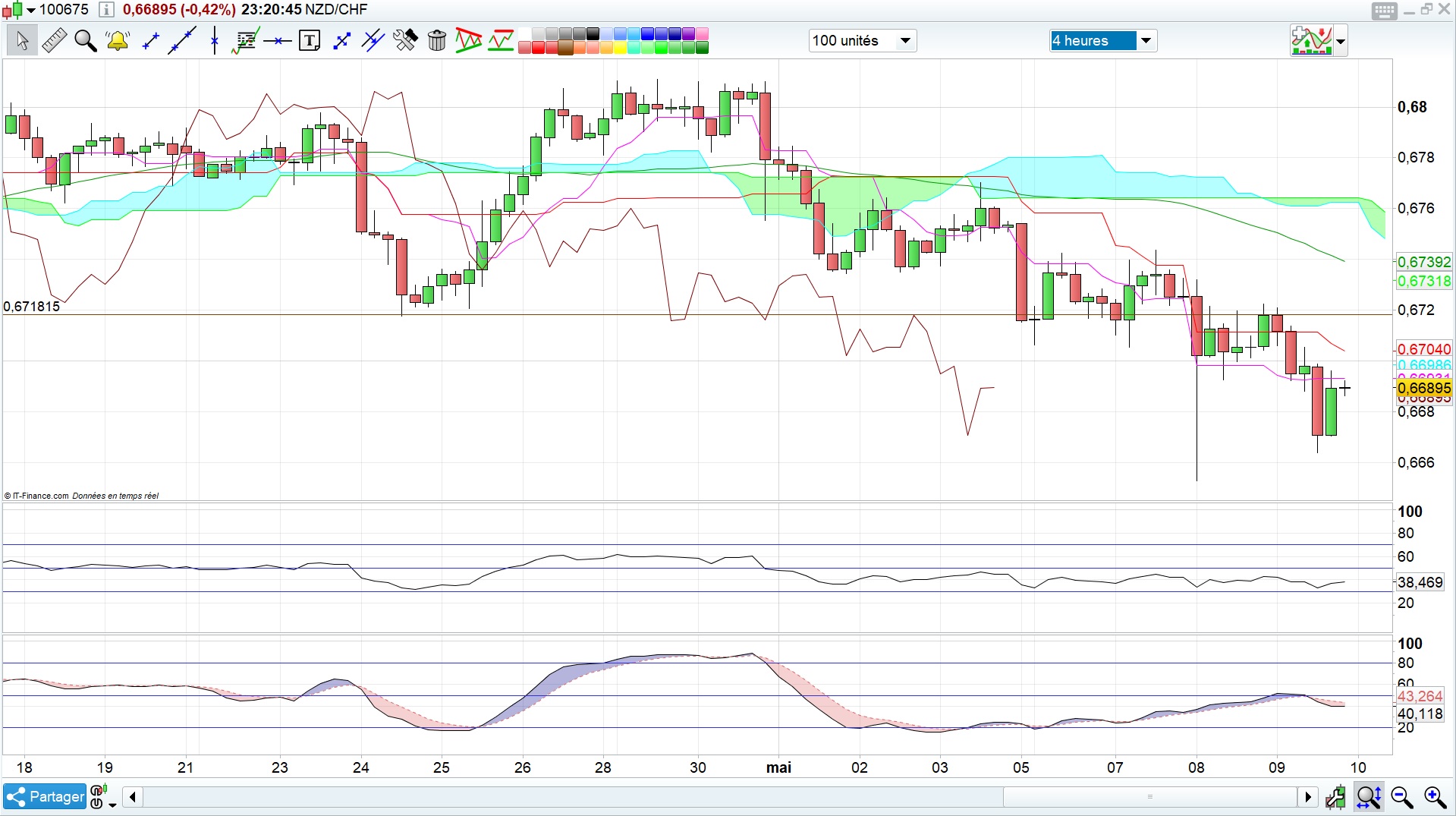The image size is (1456, 816).
Task: Click the 0,671815 horizontal line label
Action: (x=31, y=307)
